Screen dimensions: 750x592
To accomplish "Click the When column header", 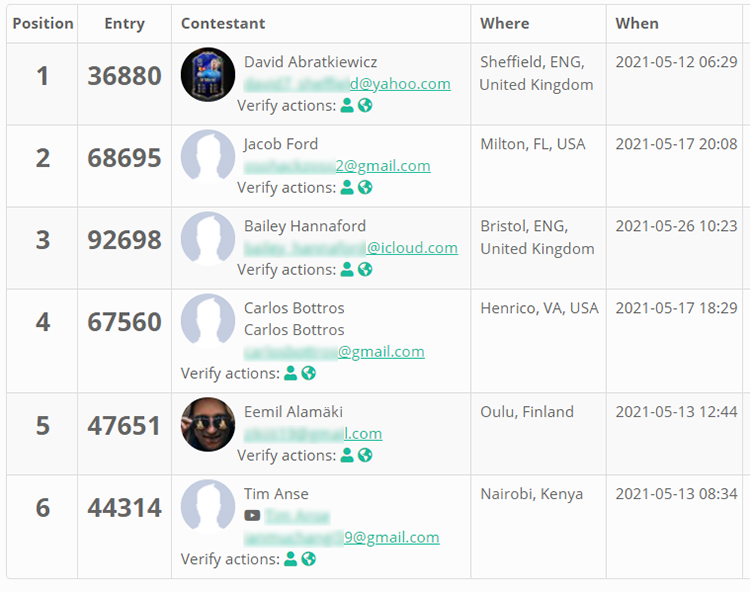I will coord(637,23).
